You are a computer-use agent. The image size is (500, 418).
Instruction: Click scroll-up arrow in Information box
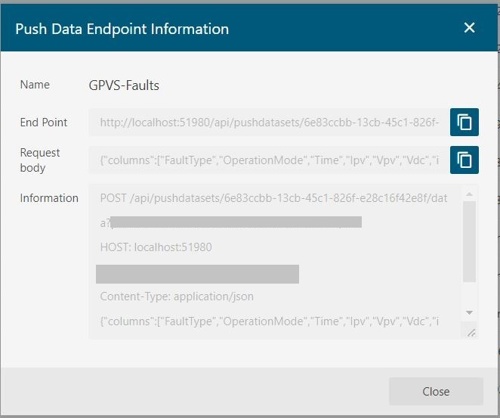(x=469, y=194)
